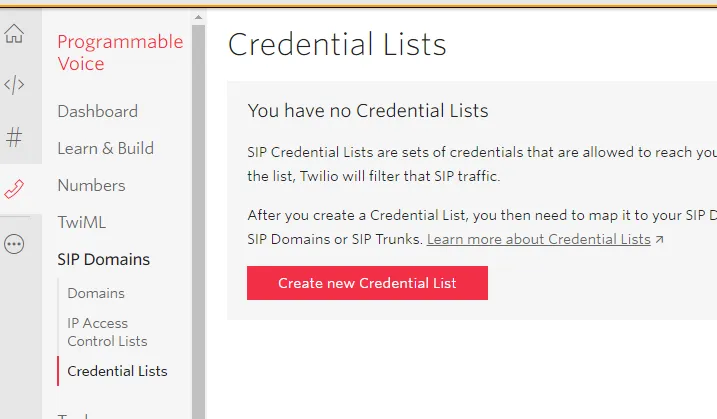The height and width of the screenshot is (419, 717).
Task: Open the TwiML section
Action: [81, 222]
